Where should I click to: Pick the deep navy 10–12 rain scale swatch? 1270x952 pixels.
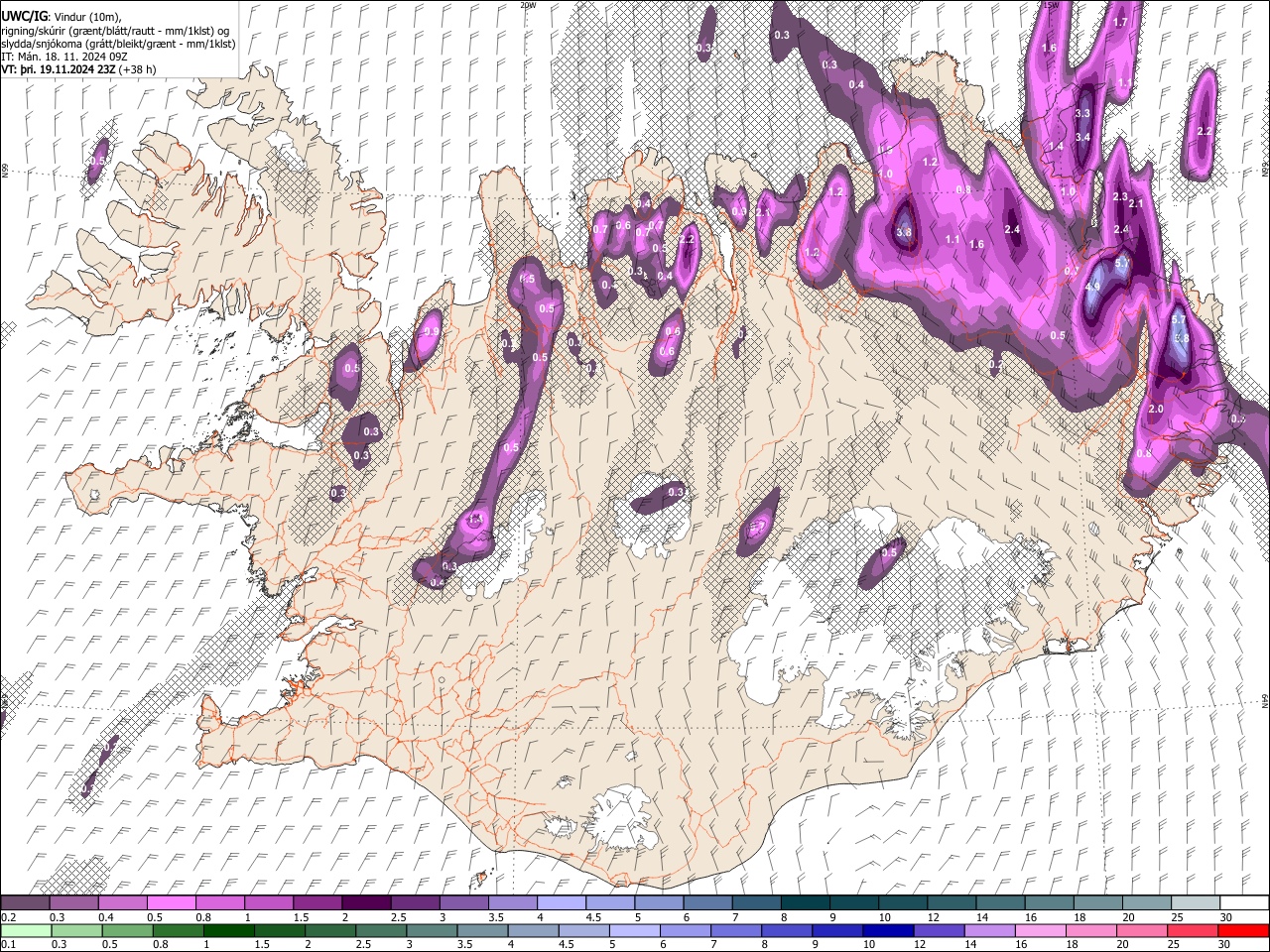pyautogui.click(x=887, y=930)
